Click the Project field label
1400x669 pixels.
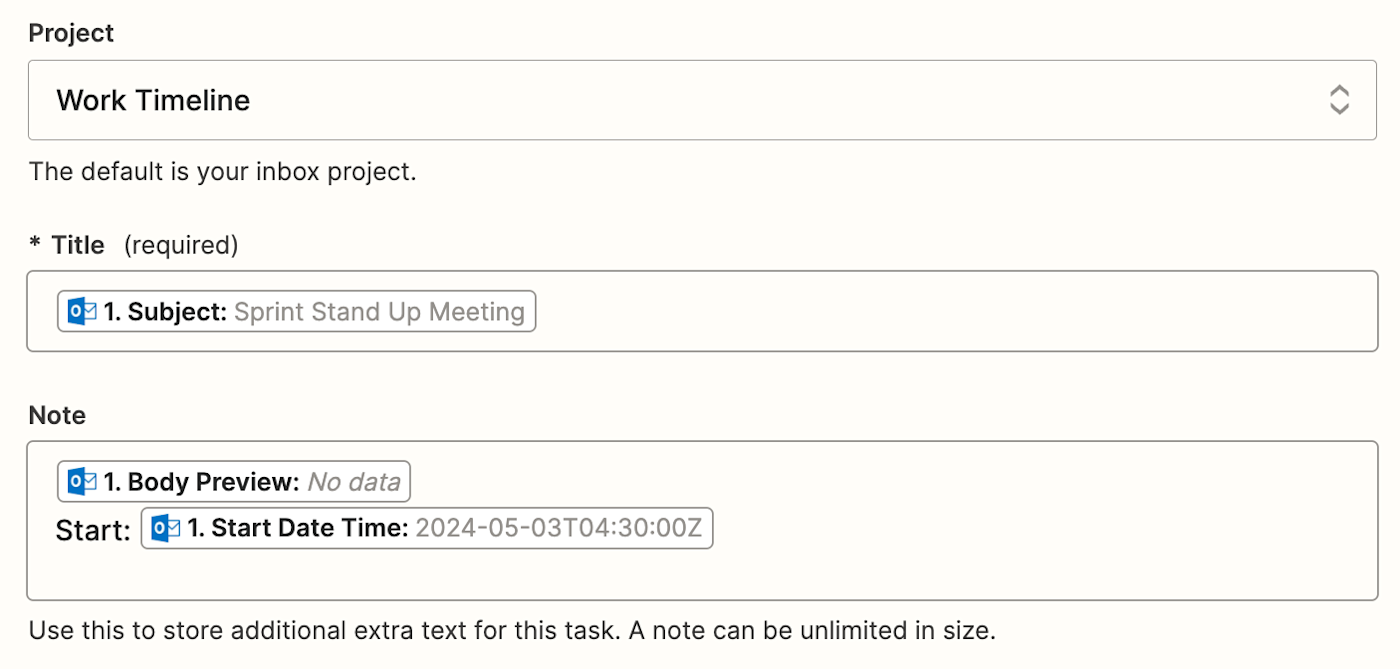(71, 33)
